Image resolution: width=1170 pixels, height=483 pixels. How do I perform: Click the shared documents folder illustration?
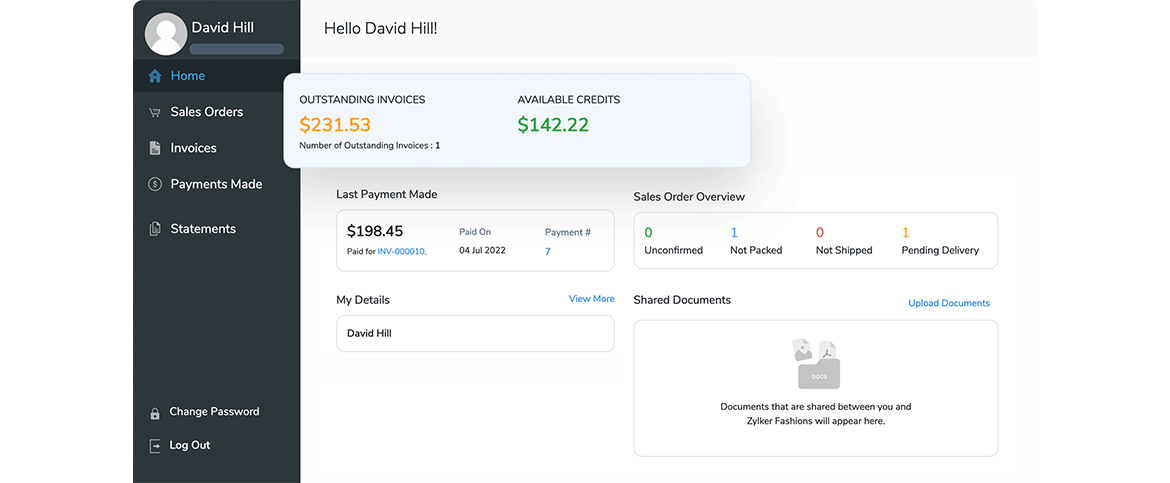coord(817,364)
